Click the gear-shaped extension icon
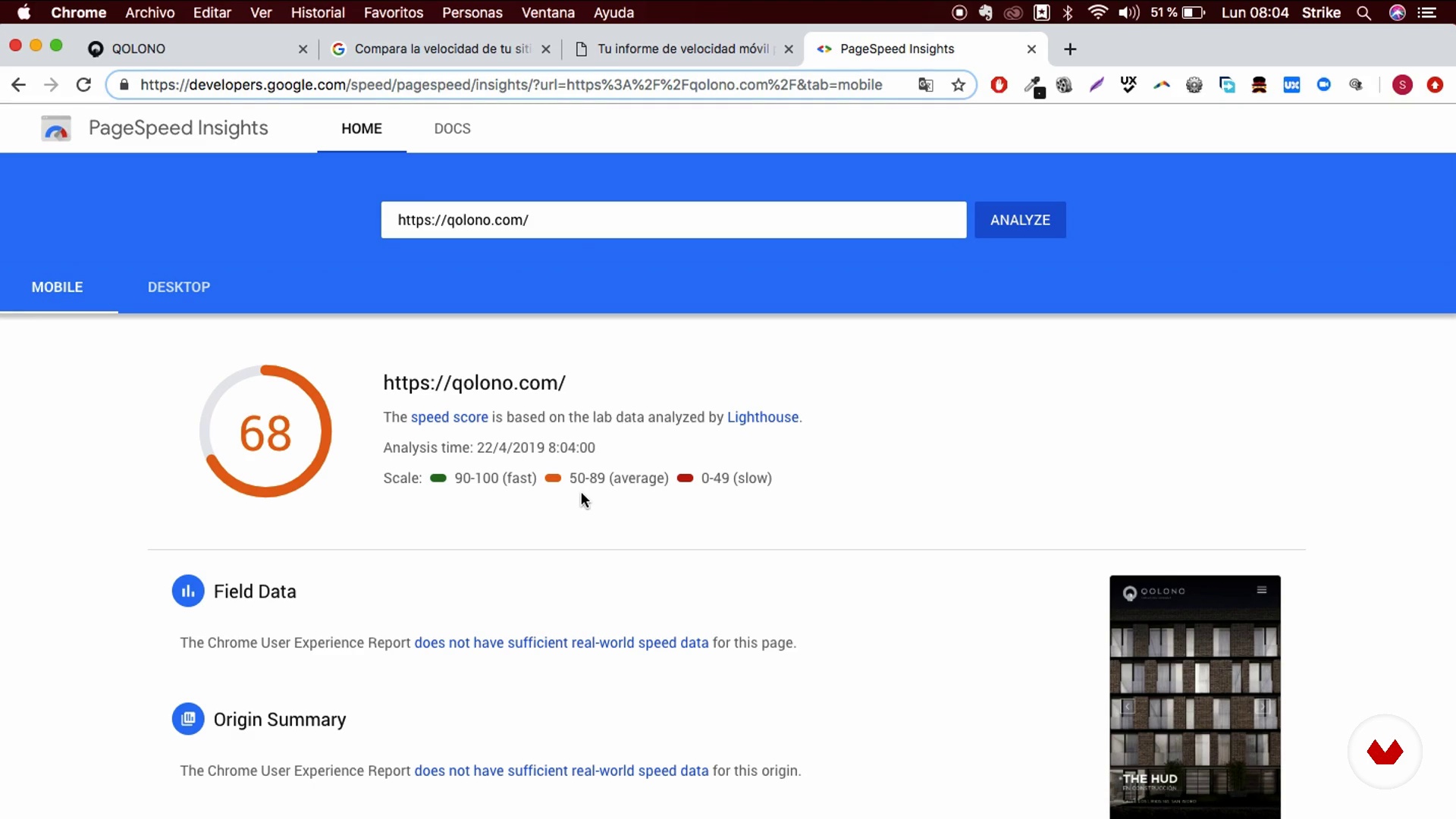The width and height of the screenshot is (1456, 819). tap(1194, 85)
